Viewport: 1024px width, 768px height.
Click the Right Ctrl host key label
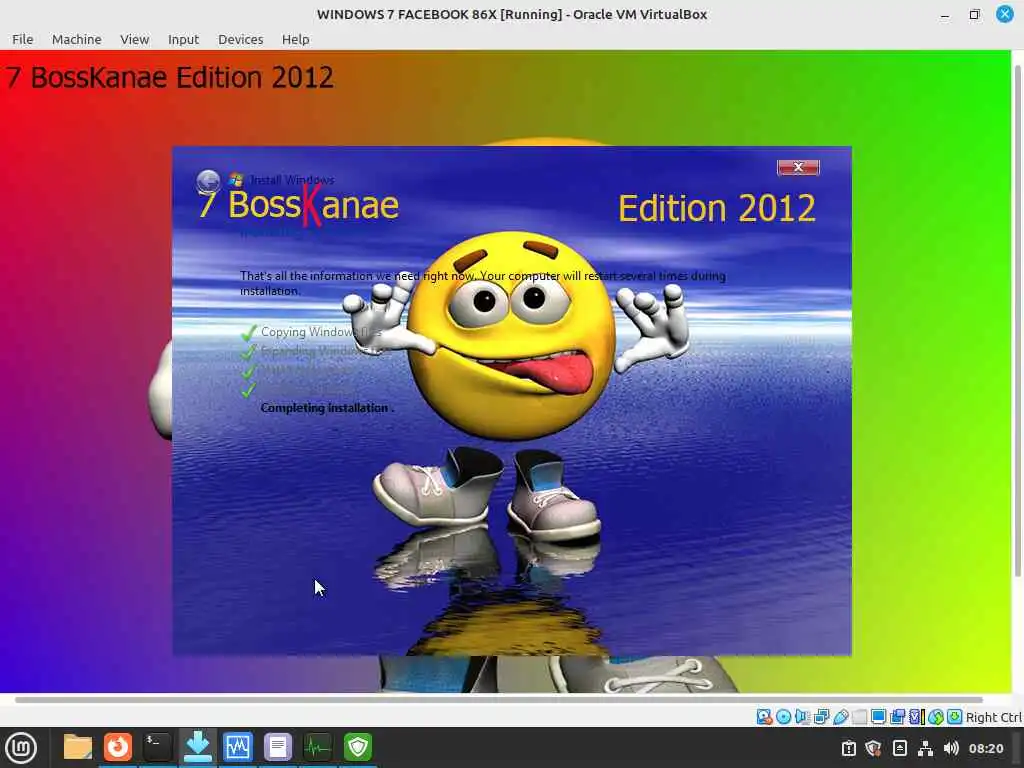pos(994,717)
